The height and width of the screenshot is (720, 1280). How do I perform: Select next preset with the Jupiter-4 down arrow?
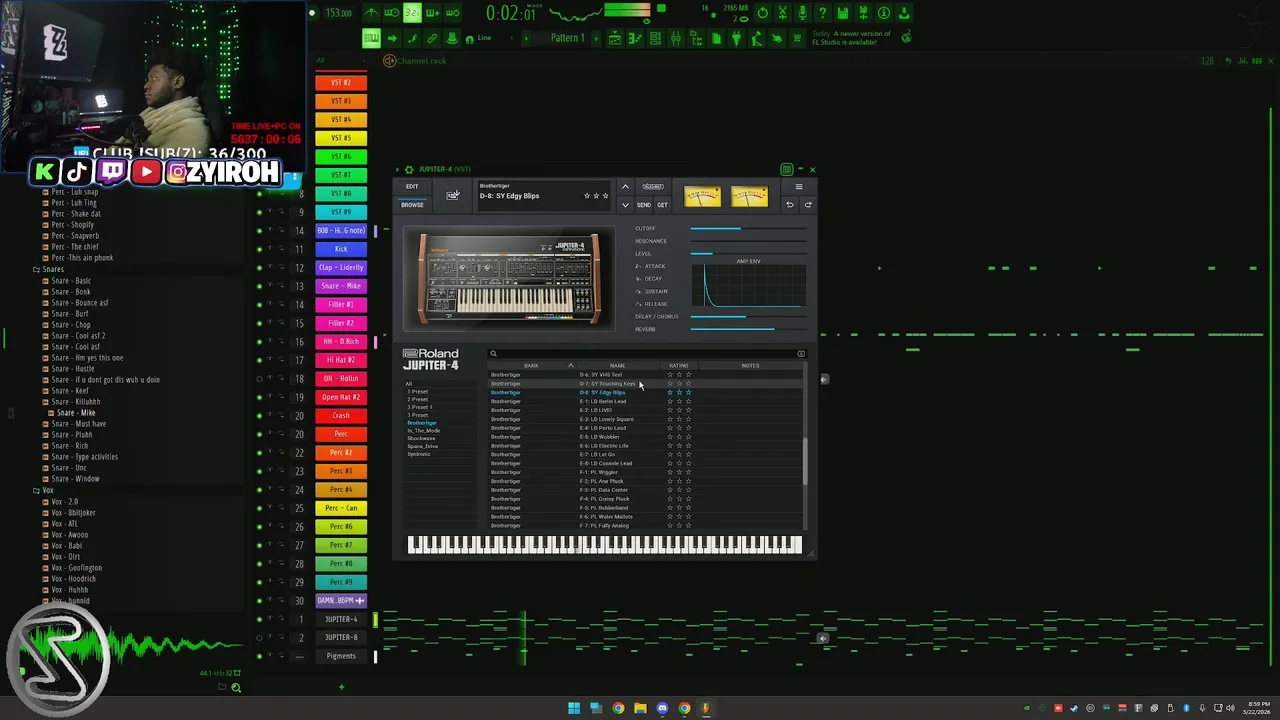(625, 205)
